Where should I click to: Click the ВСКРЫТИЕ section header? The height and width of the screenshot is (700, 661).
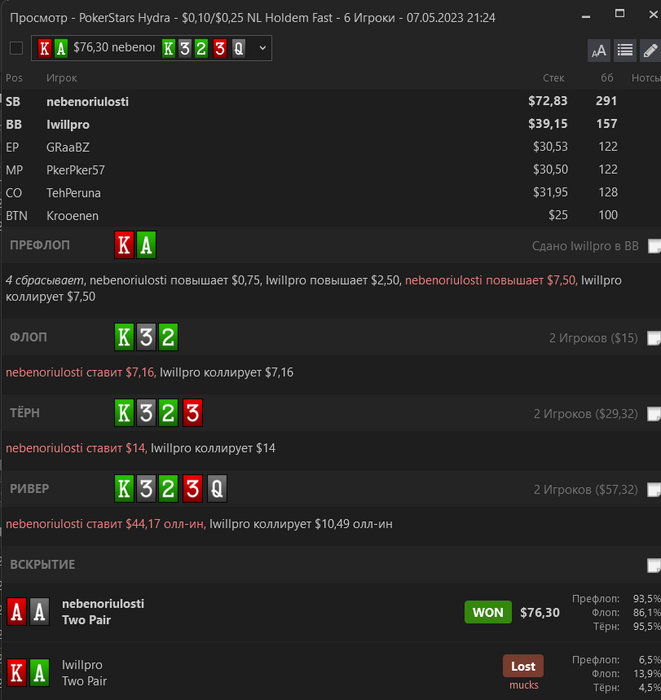coord(42,564)
